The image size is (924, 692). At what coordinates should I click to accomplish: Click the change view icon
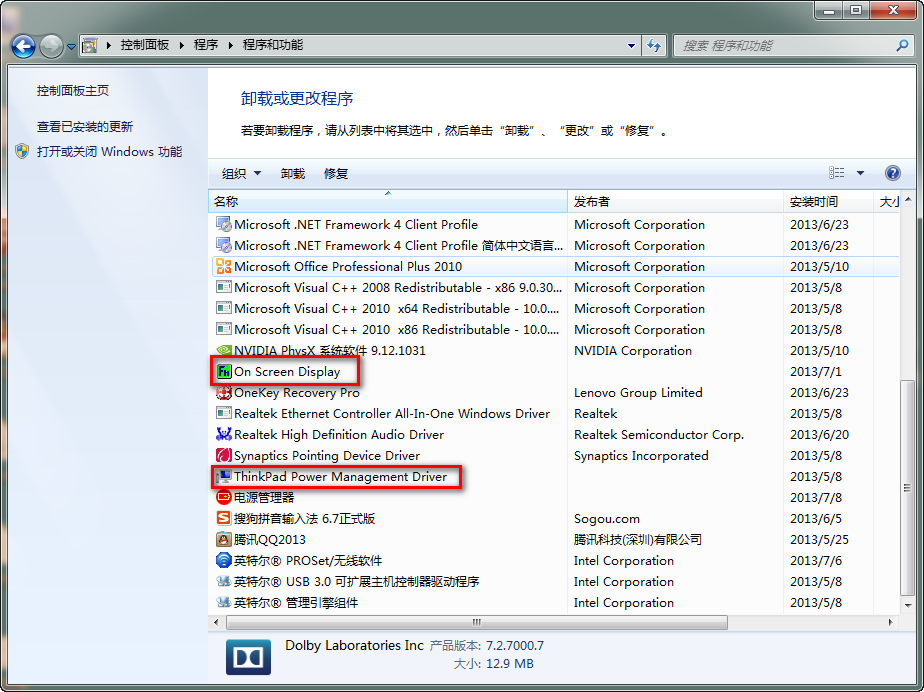tap(836, 173)
